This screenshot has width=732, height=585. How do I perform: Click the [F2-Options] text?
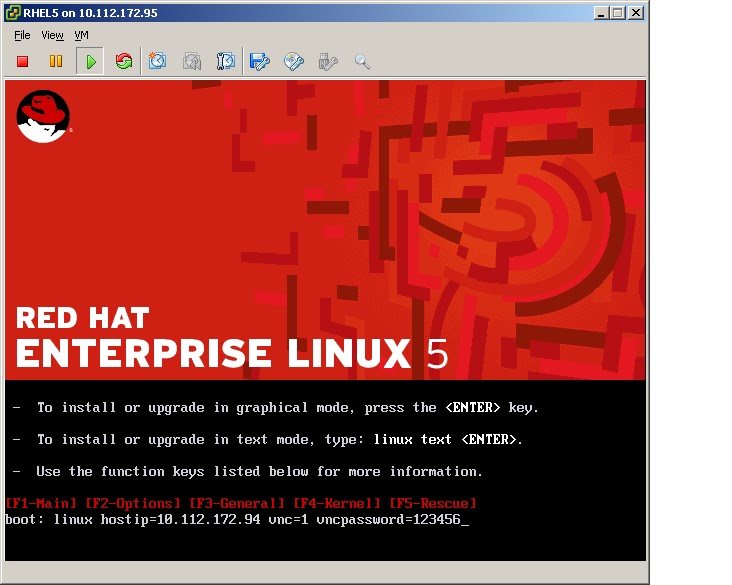(x=133, y=503)
